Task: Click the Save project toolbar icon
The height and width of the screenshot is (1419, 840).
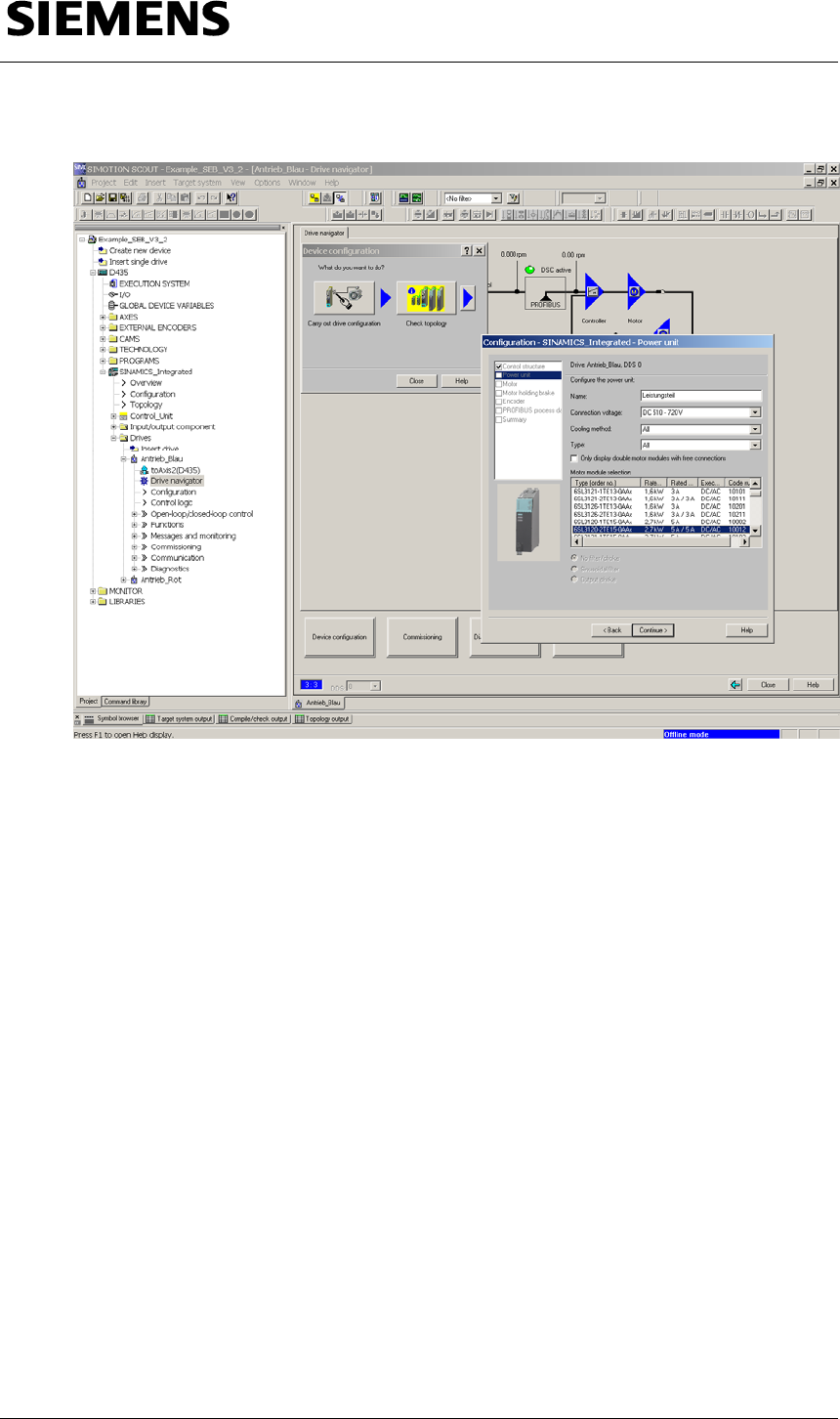Action: pyautogui.click(x=111, y=197)
